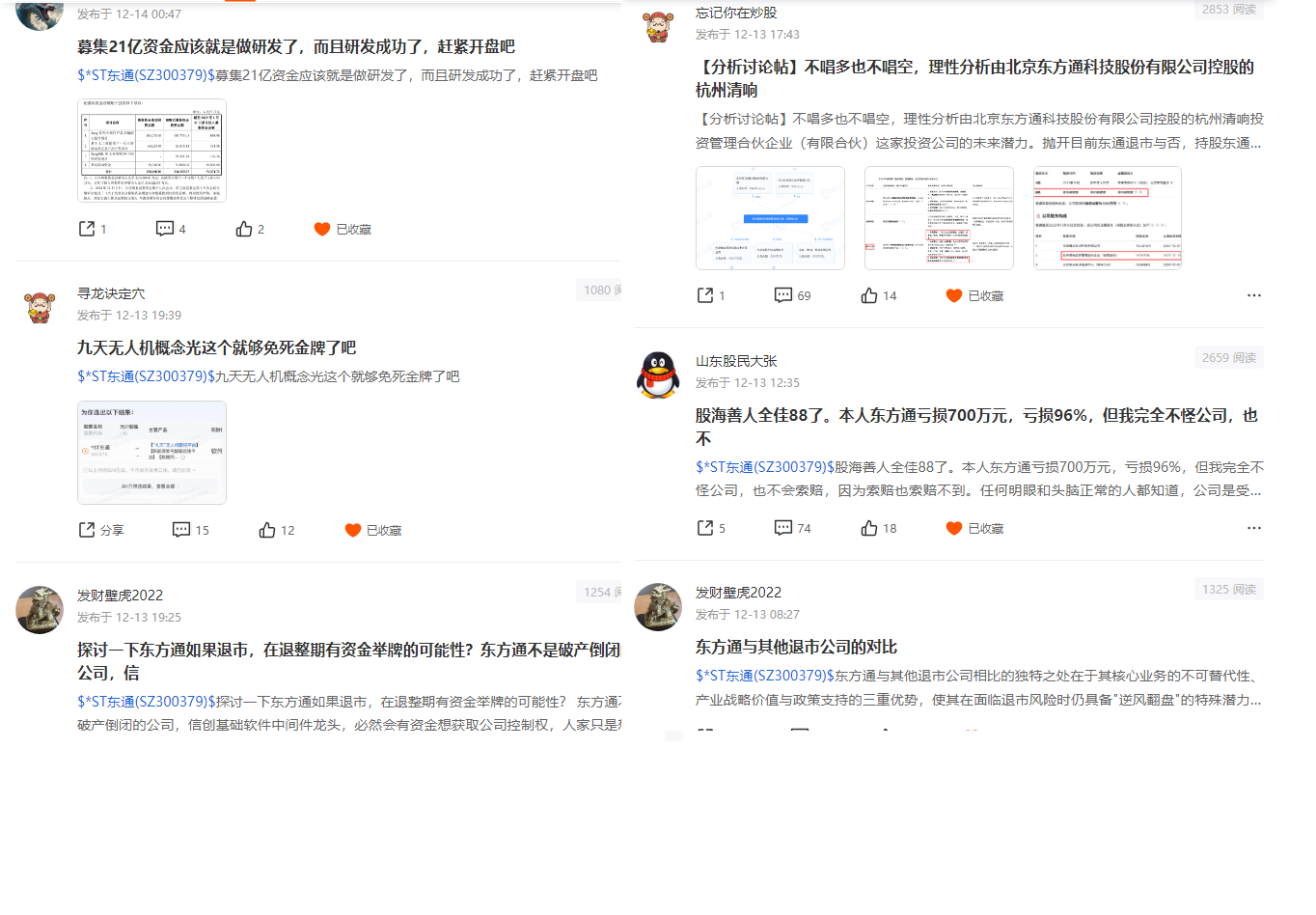1316x915 pixels.
Task: Like 分析讨论帖 post with 14 likes
Action: (869, 295)
